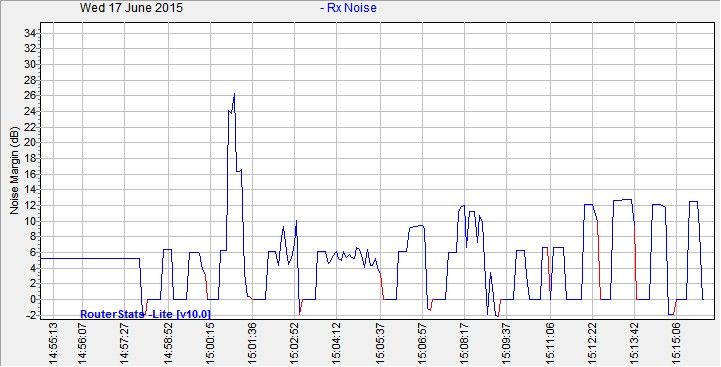
Task: Click the 30 value on the y-axis
Action: pos(30,64)
